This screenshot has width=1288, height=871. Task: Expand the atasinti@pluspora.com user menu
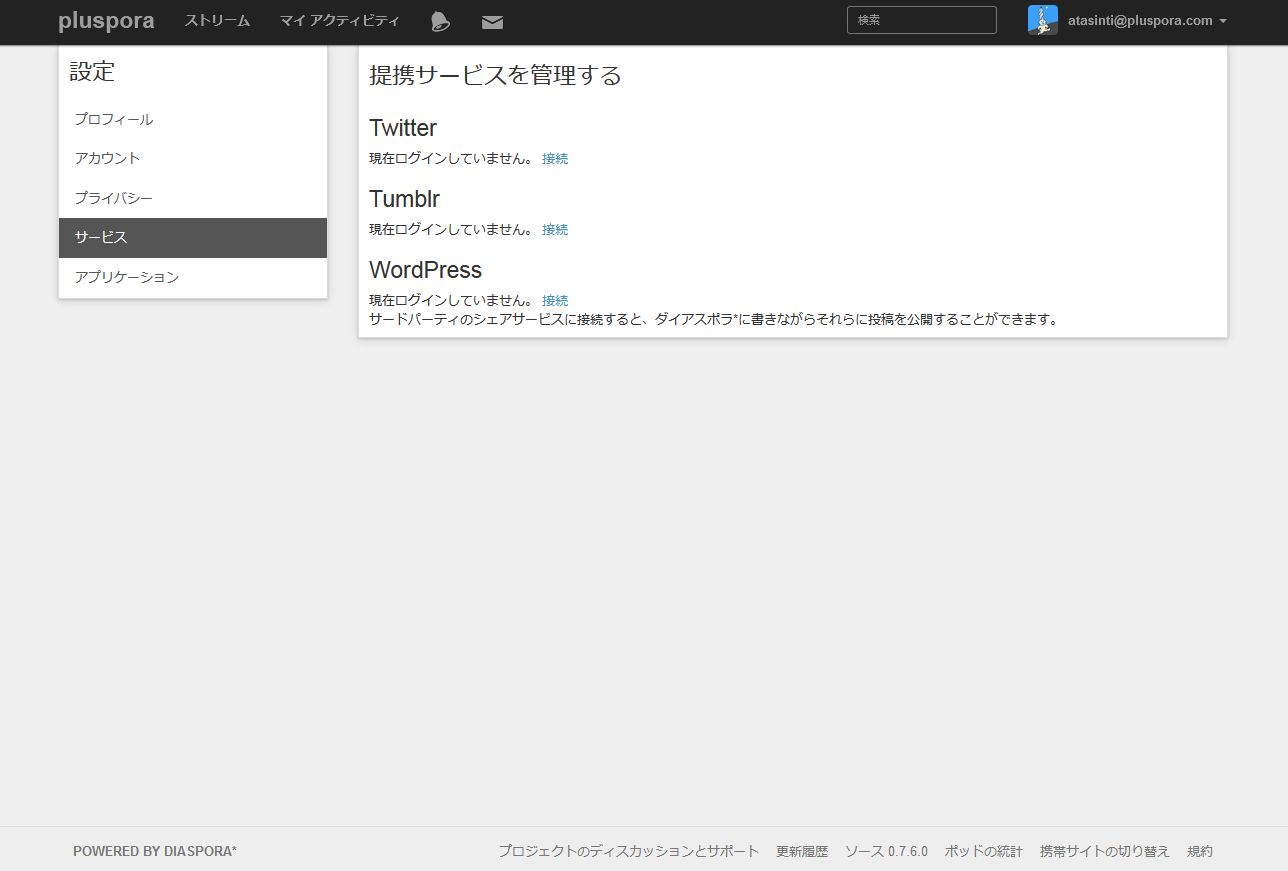(x=1147, y=21)
